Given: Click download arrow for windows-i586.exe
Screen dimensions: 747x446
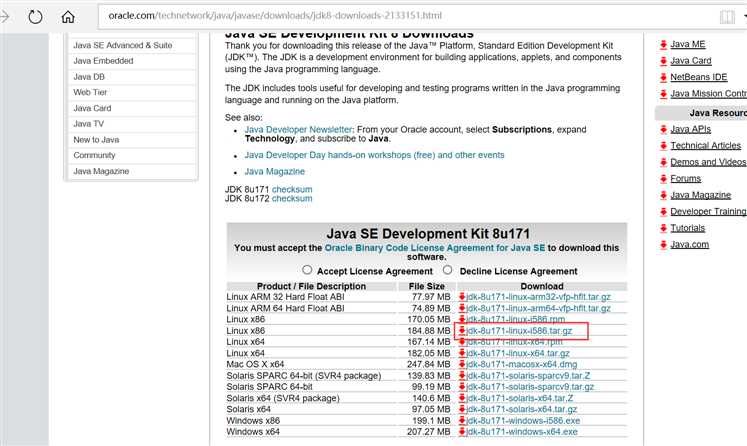Looking at the screenshot, I should tap(462, 421).
